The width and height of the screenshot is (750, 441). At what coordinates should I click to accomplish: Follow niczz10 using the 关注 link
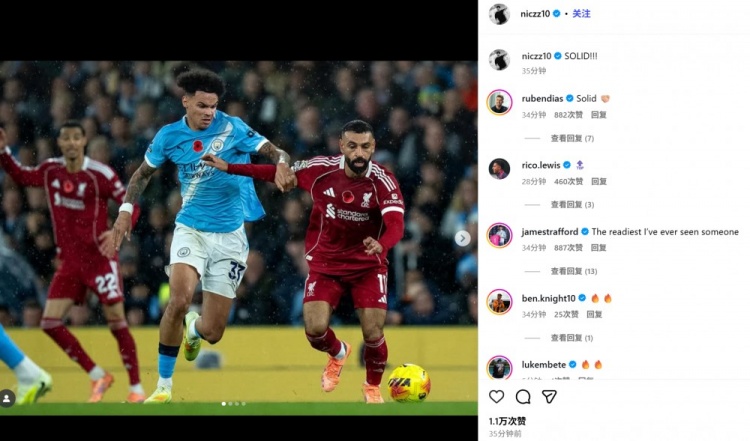[x=581, y=14]
